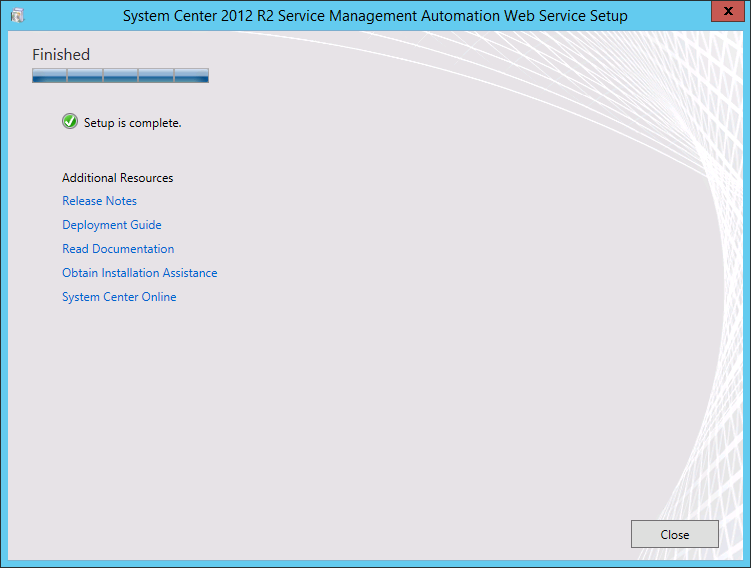This screenshot has height=568, width=751.
Task: Click the Close button to exit setup
Action: point(674,534)
